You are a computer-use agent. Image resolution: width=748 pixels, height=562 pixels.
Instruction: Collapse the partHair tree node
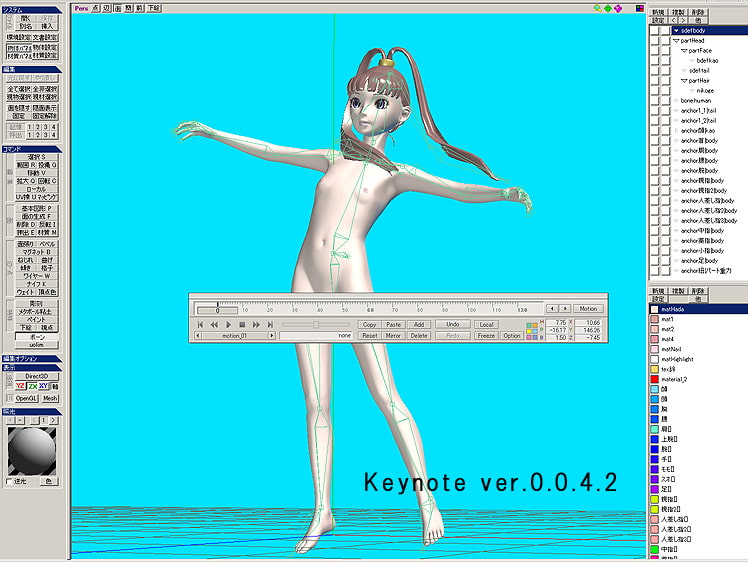pyautogui.click(x=684, y=81)
